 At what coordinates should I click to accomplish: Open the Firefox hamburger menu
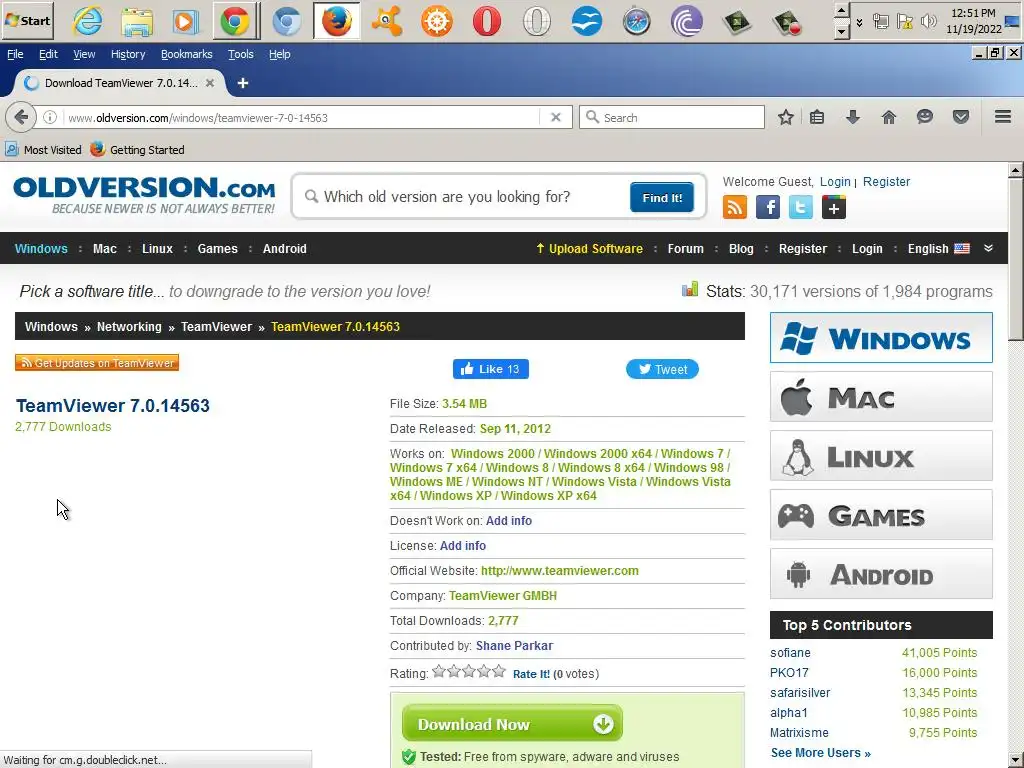point(1003,117)
